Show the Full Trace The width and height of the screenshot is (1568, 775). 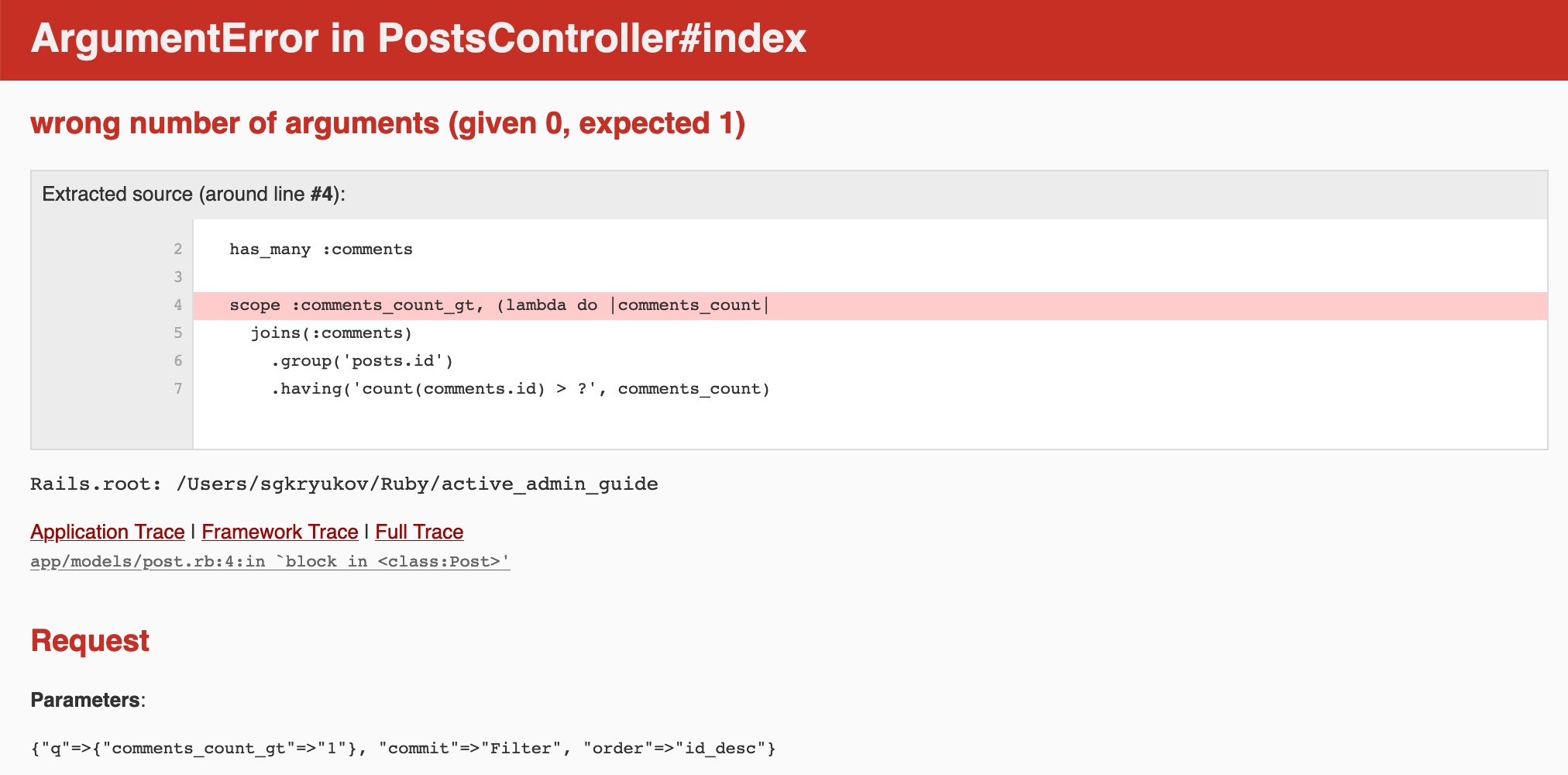pos(419,532)
